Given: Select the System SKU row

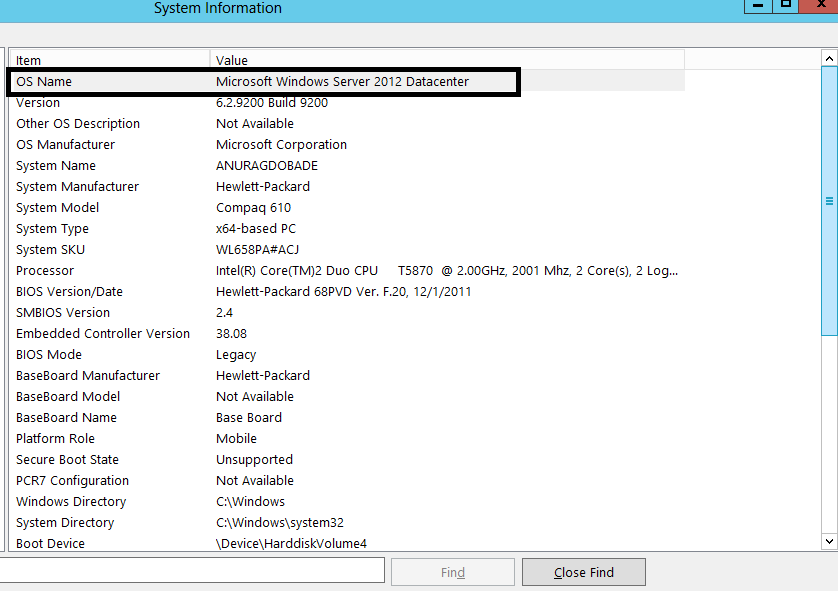Looking at the screenshot, I should pyautogui.click(x=347, y=250).
